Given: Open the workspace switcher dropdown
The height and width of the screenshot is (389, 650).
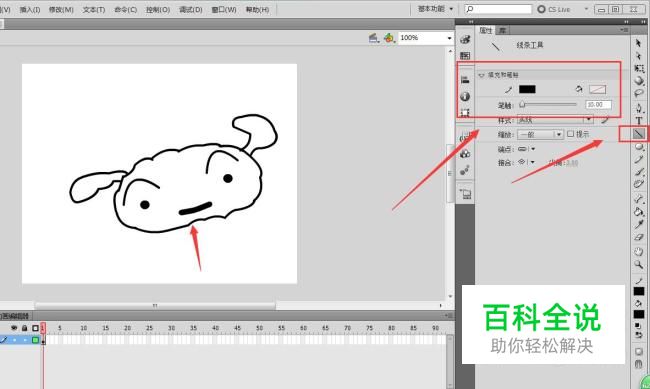Looking at the screenshot, I should [x=435, y=9].
